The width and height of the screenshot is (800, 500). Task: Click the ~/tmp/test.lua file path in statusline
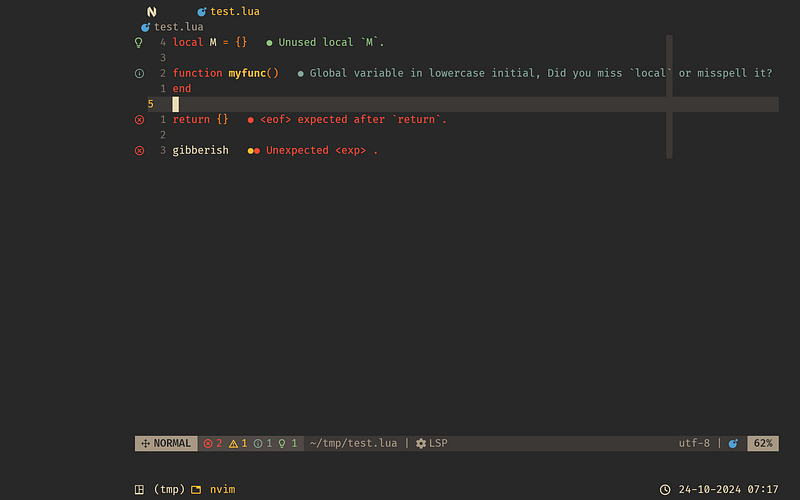353,443
